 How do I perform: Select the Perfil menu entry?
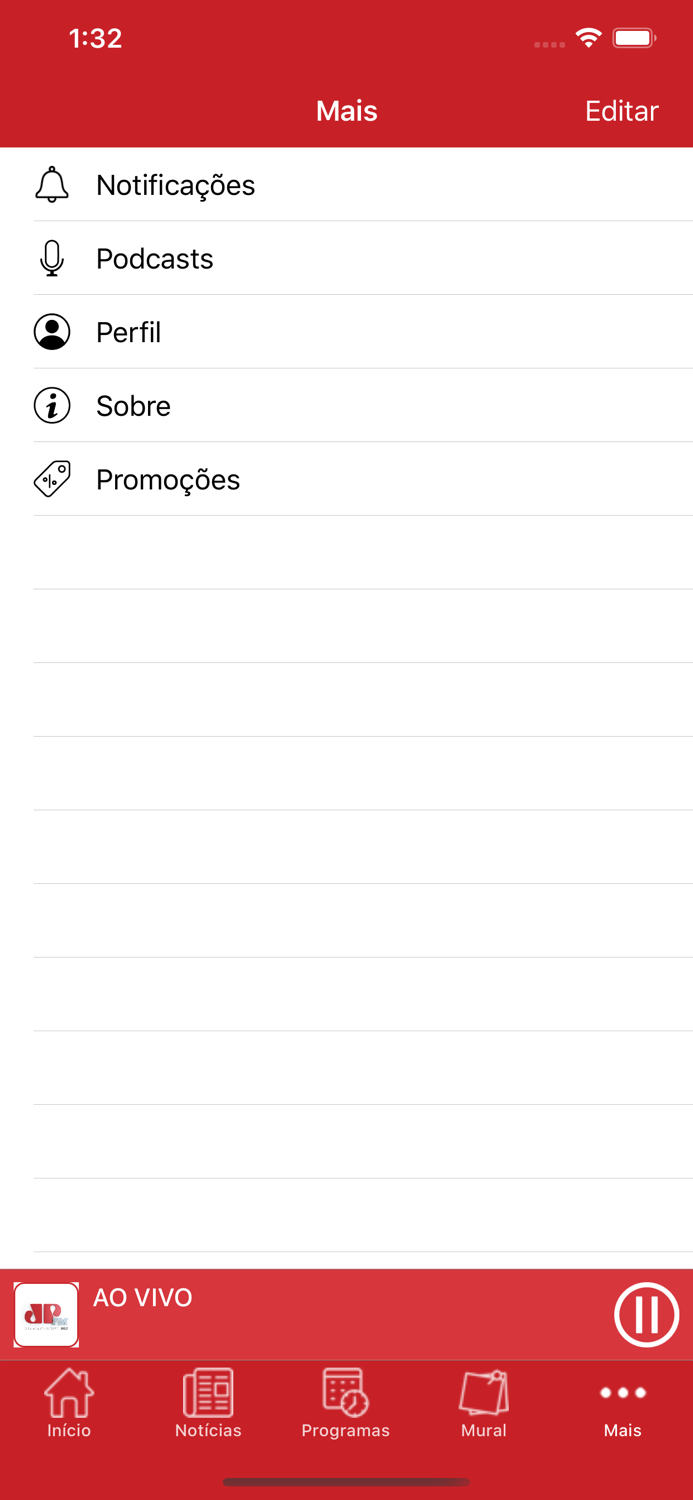(x=129, y=332)
